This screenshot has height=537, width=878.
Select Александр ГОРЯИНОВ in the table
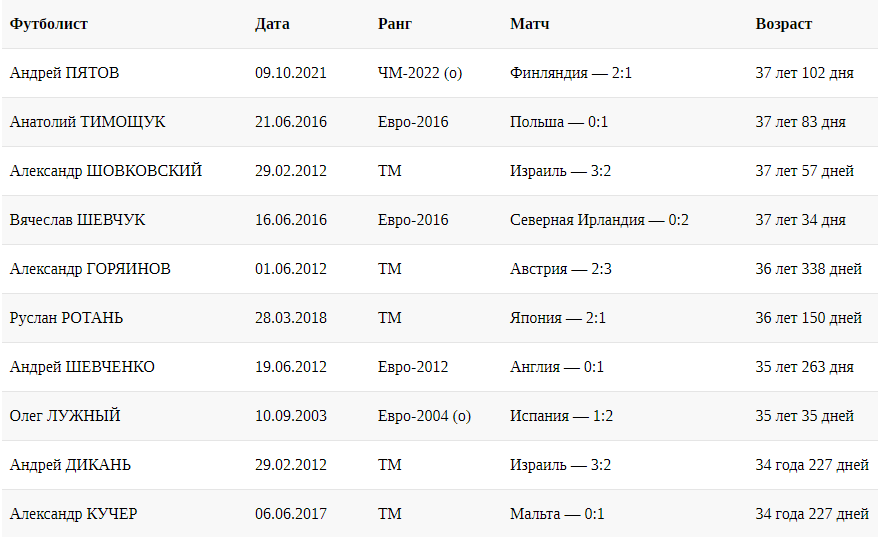pos(90,269)
